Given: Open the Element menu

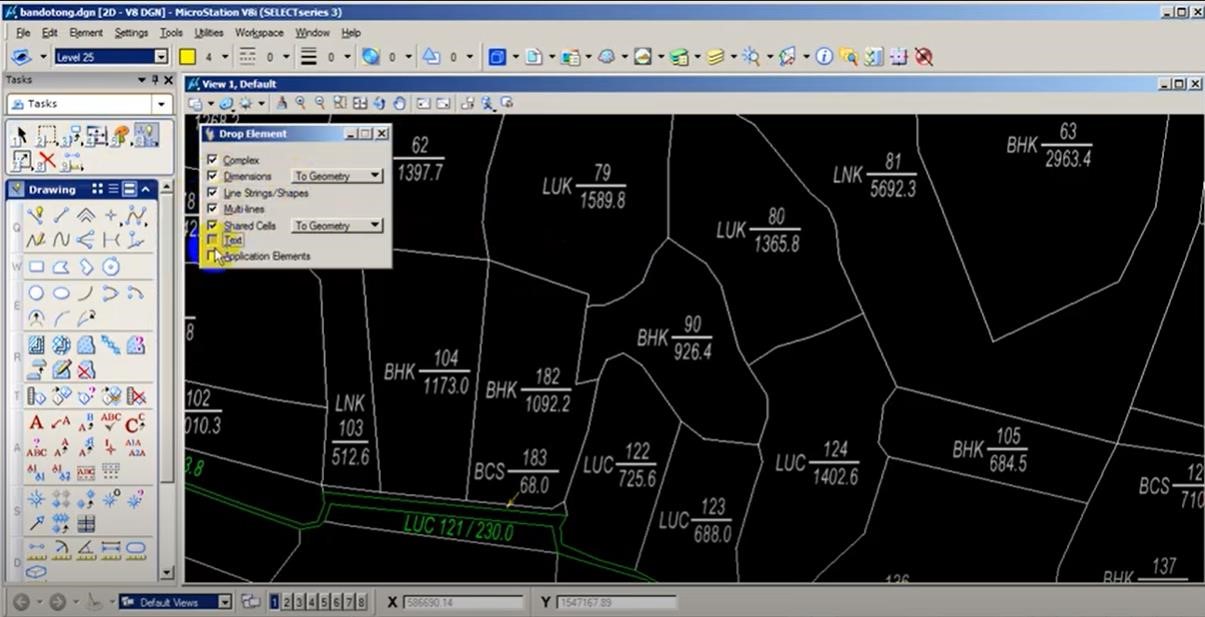Looking at the screenshot, I should click(x=86, y=33).
